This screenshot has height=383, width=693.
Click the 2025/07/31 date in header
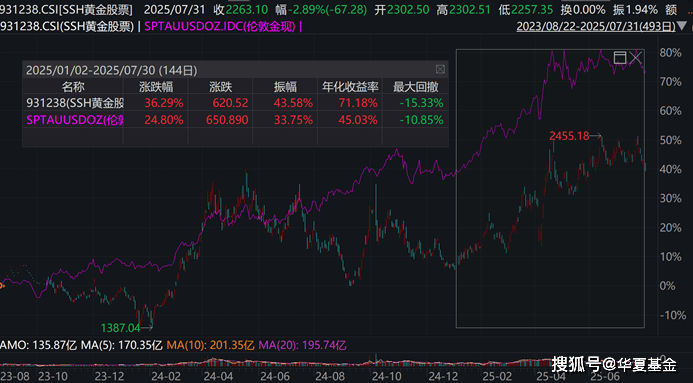click(175, 9)
